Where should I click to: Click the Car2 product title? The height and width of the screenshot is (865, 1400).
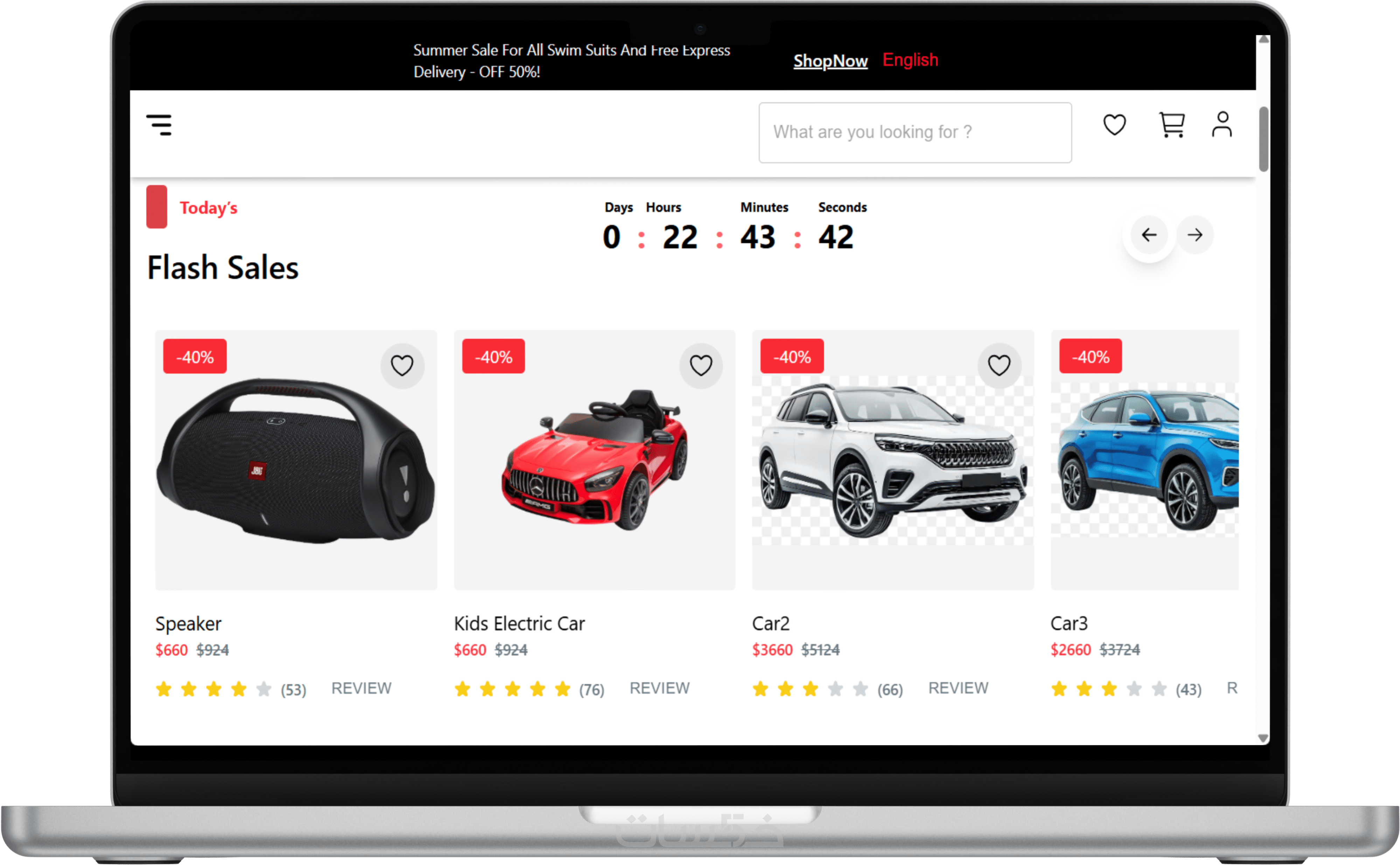click(771, 623)
